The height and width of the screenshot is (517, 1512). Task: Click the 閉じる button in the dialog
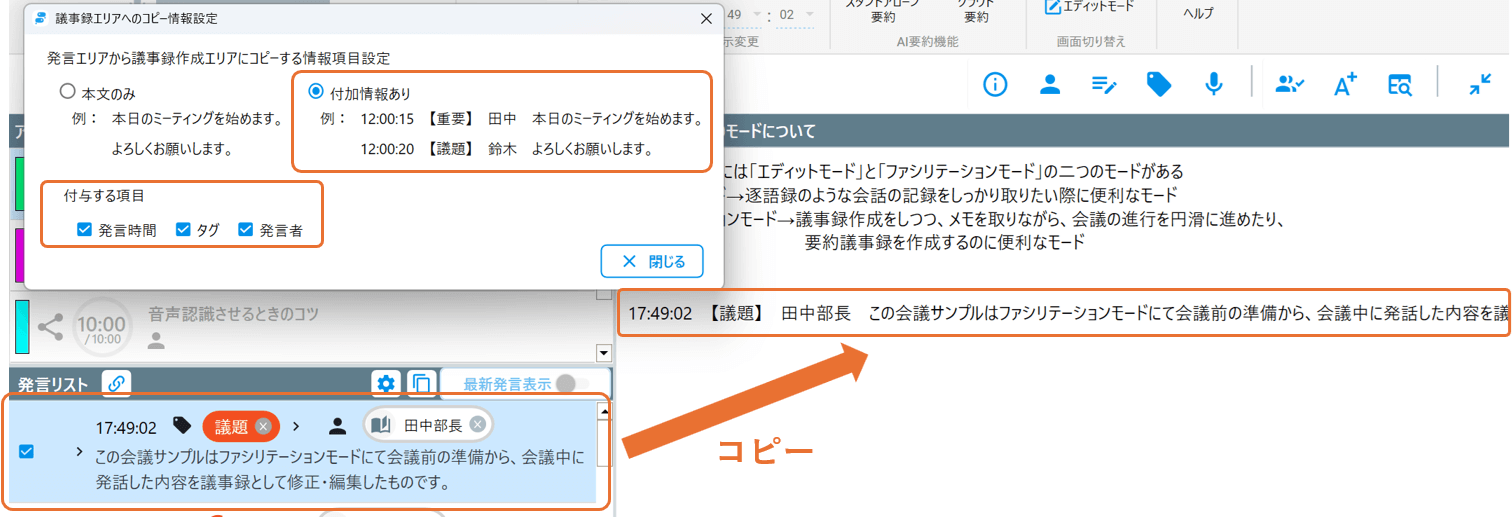652,261
